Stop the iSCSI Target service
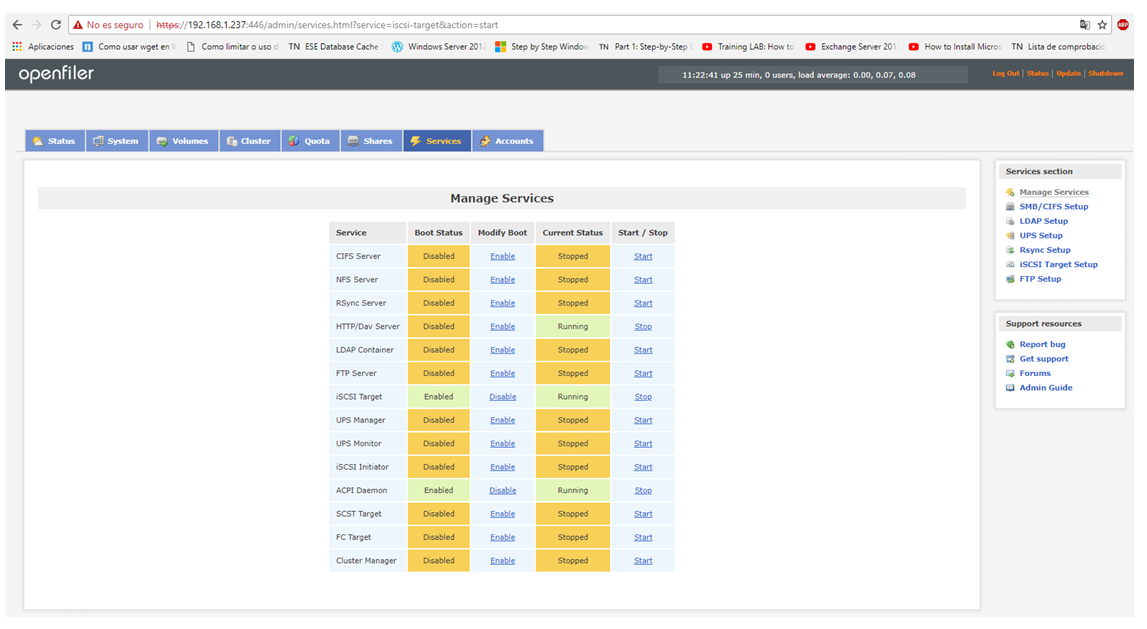 pos(643,396)
